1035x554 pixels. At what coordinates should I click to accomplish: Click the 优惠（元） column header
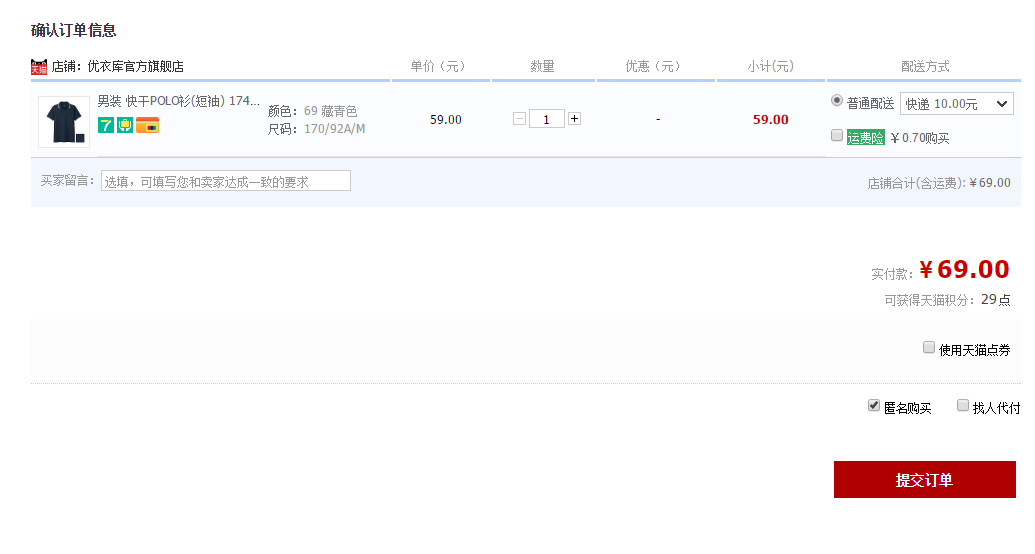coord(655,66)
